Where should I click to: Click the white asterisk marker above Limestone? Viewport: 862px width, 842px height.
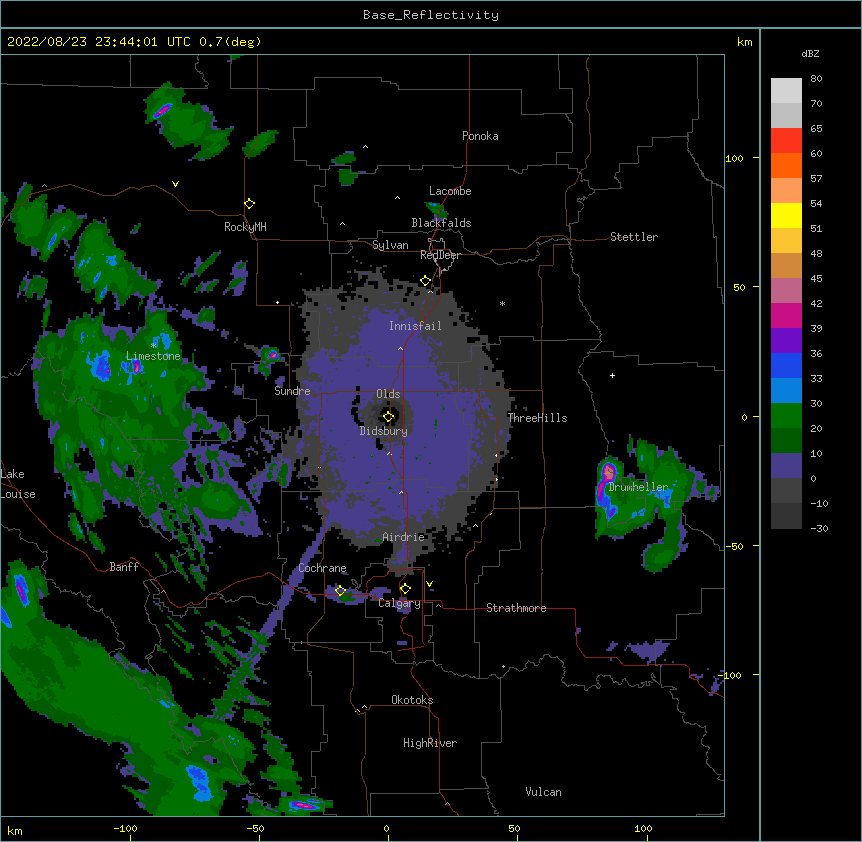154,345
